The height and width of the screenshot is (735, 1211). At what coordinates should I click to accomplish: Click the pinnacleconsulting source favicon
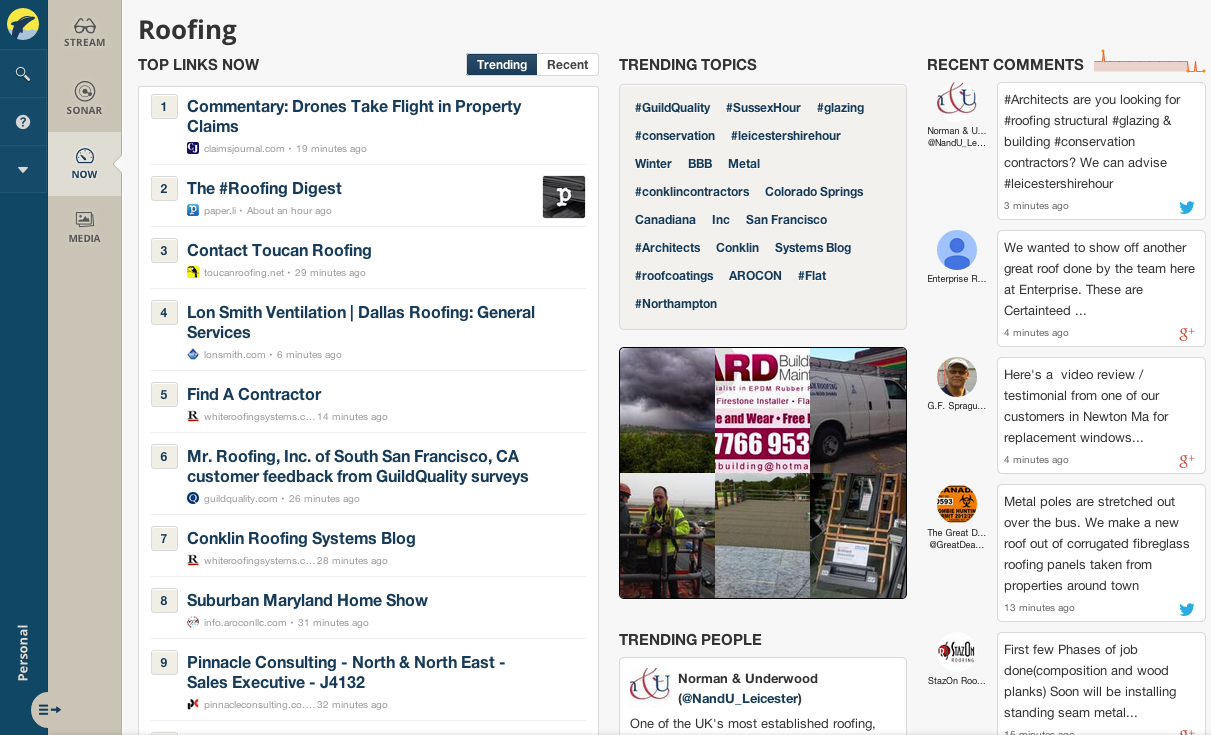193,704
